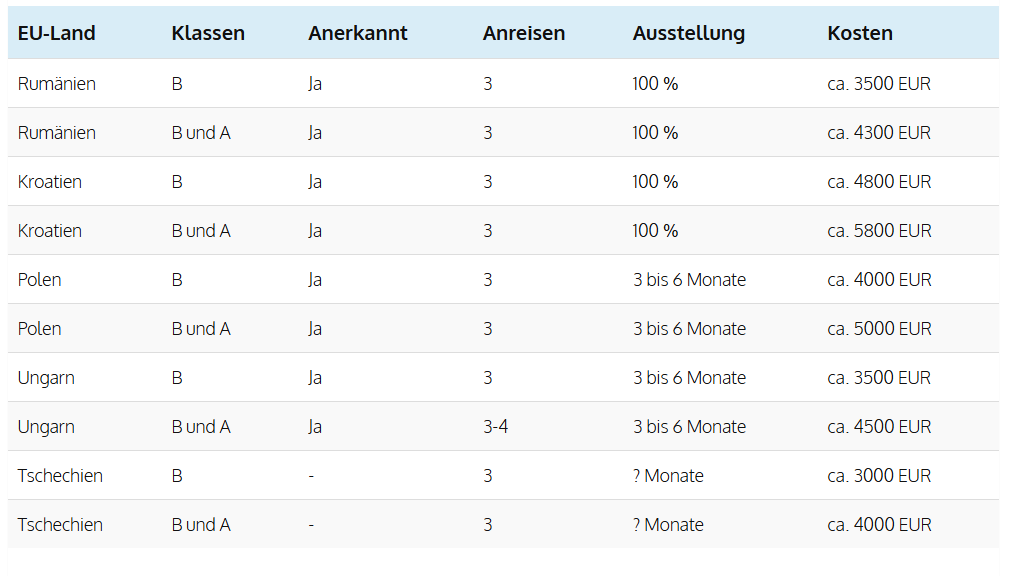Select ca. 3000 EUR cost cell

[879, 476]
